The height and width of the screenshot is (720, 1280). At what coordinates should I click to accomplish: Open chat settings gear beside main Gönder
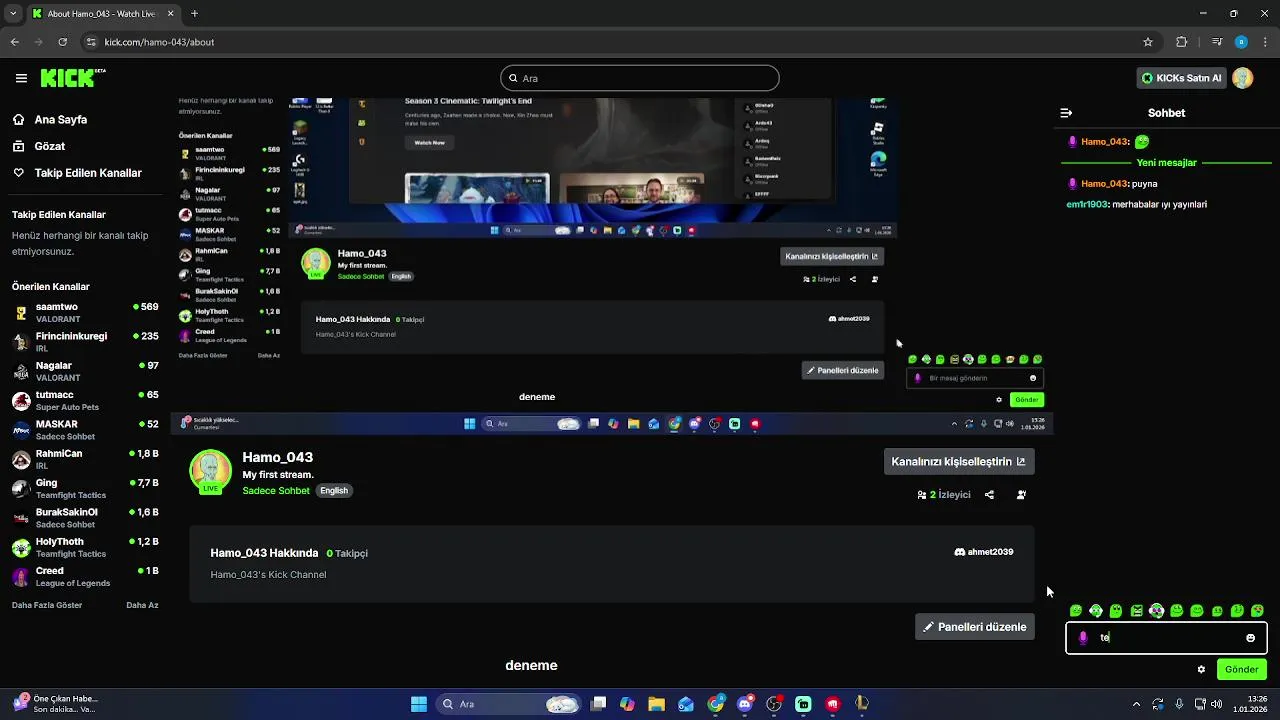pyautogui.click(x=1201, y=669)
